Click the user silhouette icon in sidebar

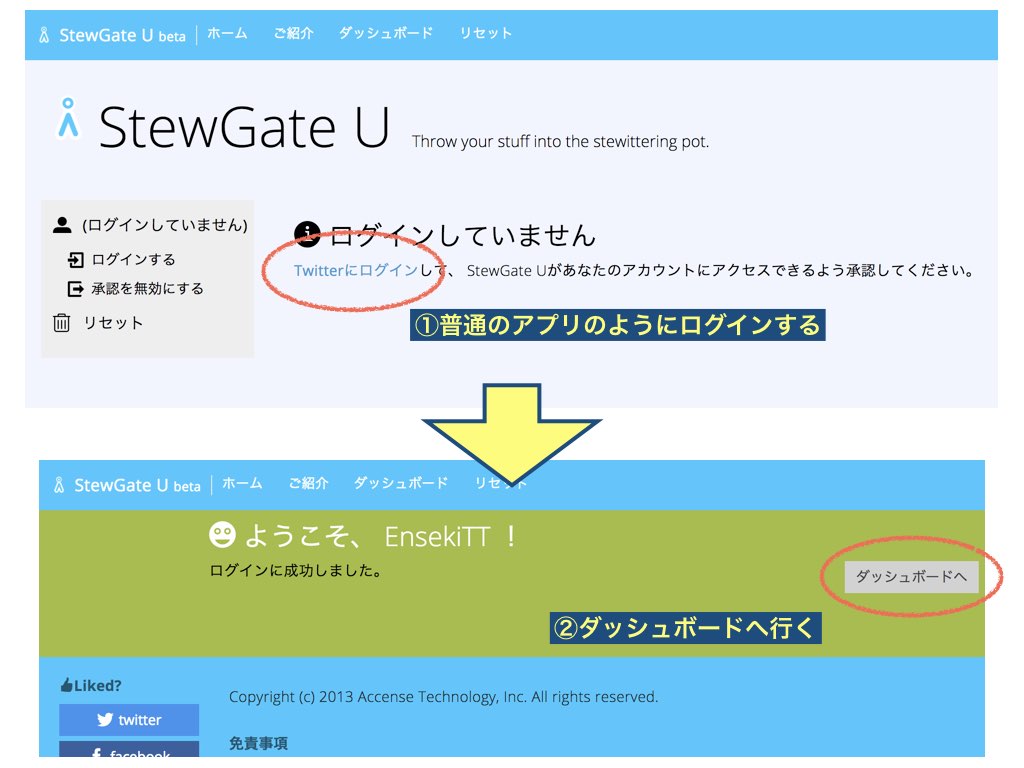pyautogui.click(x=62, y=225)
